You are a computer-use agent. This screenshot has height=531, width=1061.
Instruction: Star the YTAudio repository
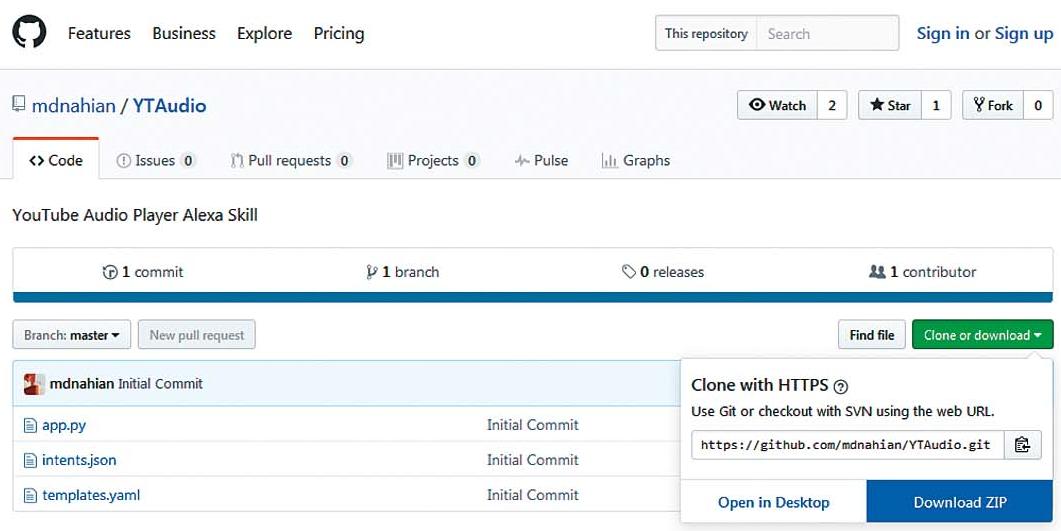pos(889,105)
